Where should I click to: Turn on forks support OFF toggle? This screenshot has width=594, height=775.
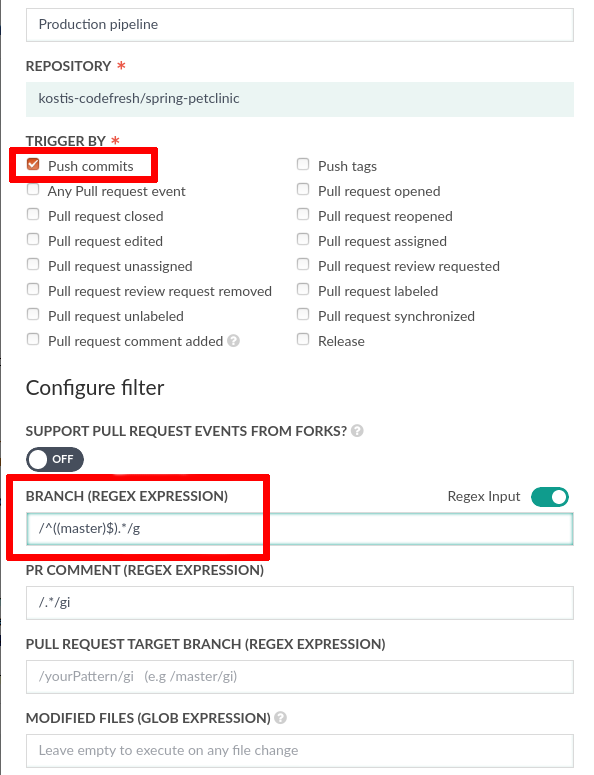coord(55,460)
